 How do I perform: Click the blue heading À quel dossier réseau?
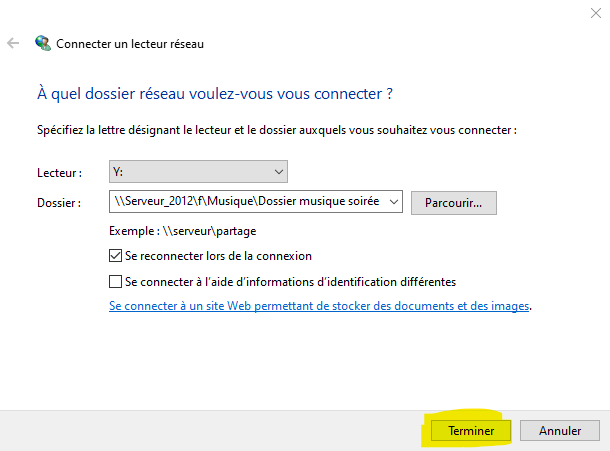[x=215, y=94]
